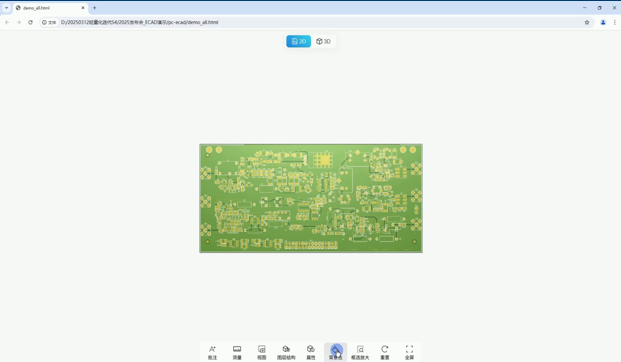621x362 pixels.
Task: Bookmark this page with star icon
Action: pos(587,22)
